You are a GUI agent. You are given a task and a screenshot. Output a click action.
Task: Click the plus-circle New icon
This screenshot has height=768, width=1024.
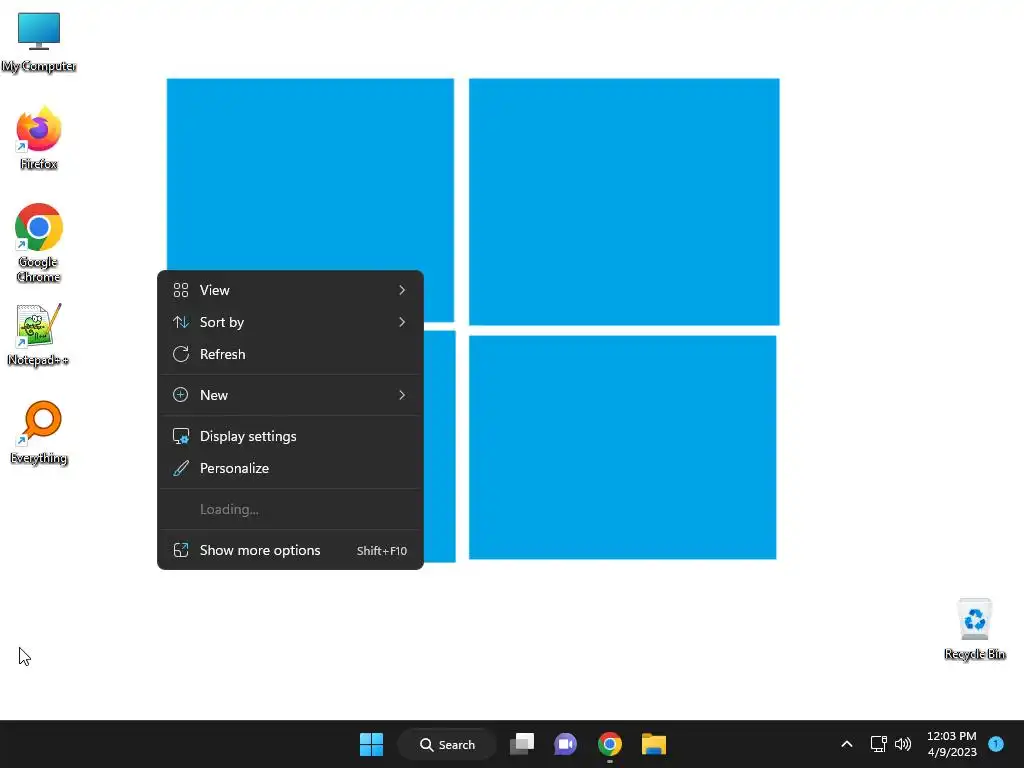pos(181,395)
